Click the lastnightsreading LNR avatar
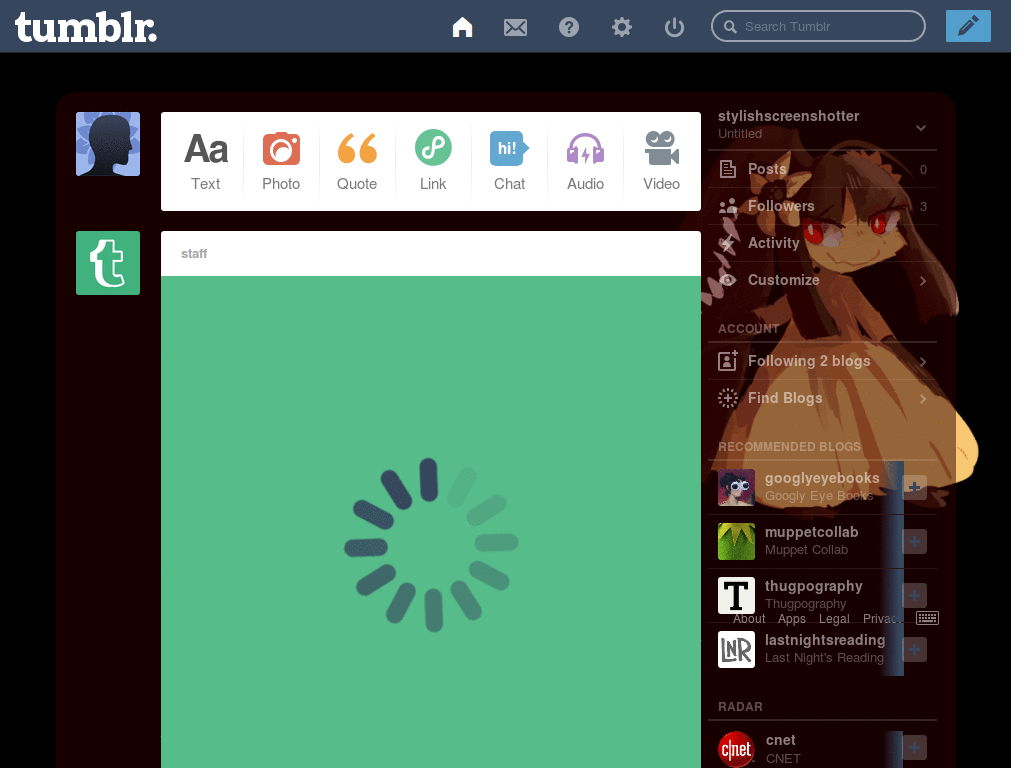1024x768 pixels. point(736,649)
